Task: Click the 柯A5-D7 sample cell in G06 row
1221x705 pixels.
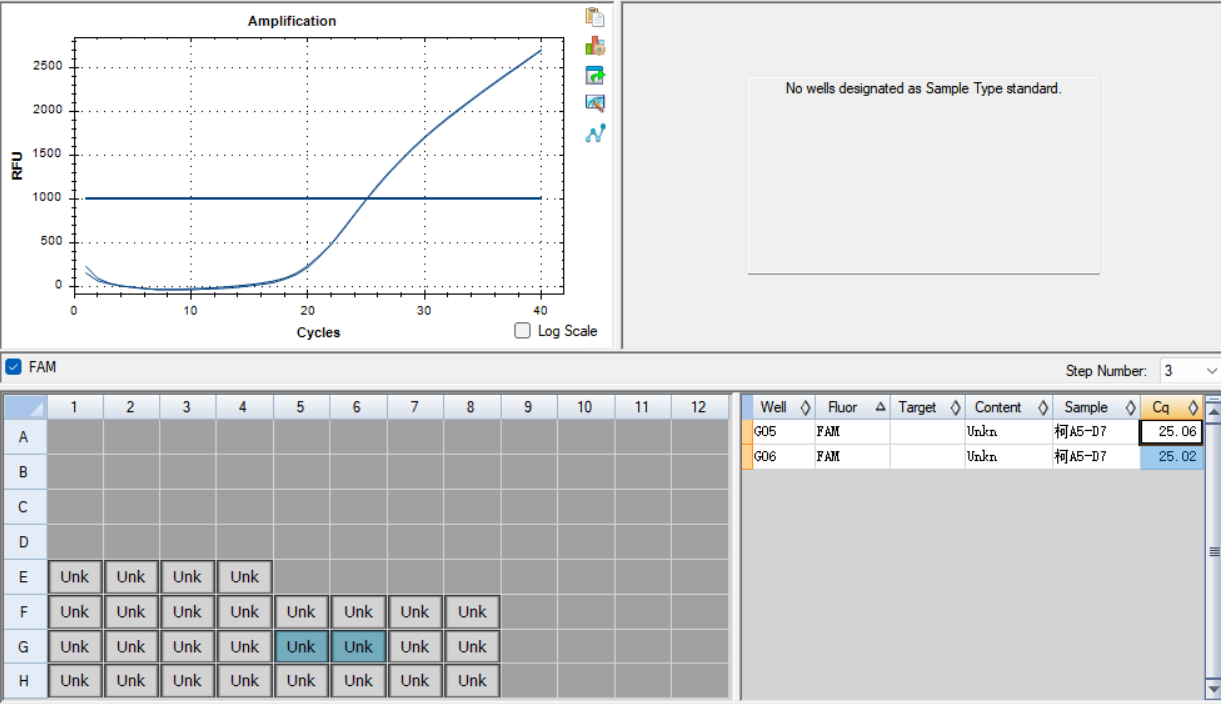Action: [x=1096, y=457]
